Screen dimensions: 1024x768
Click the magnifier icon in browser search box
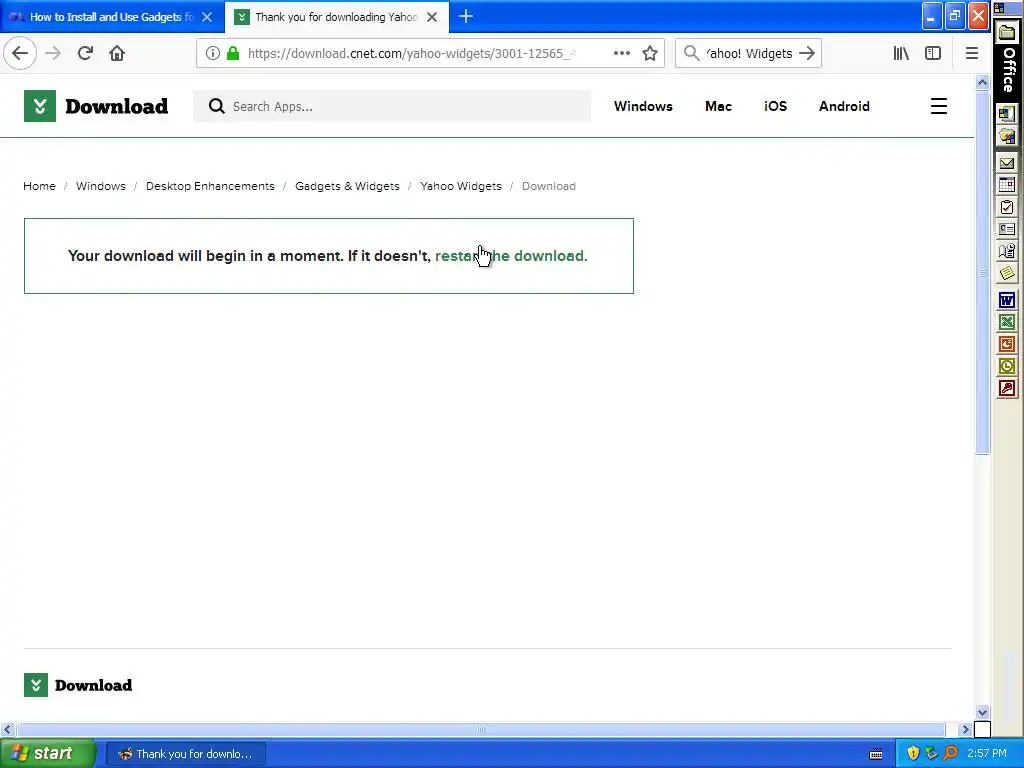point(691,53)
